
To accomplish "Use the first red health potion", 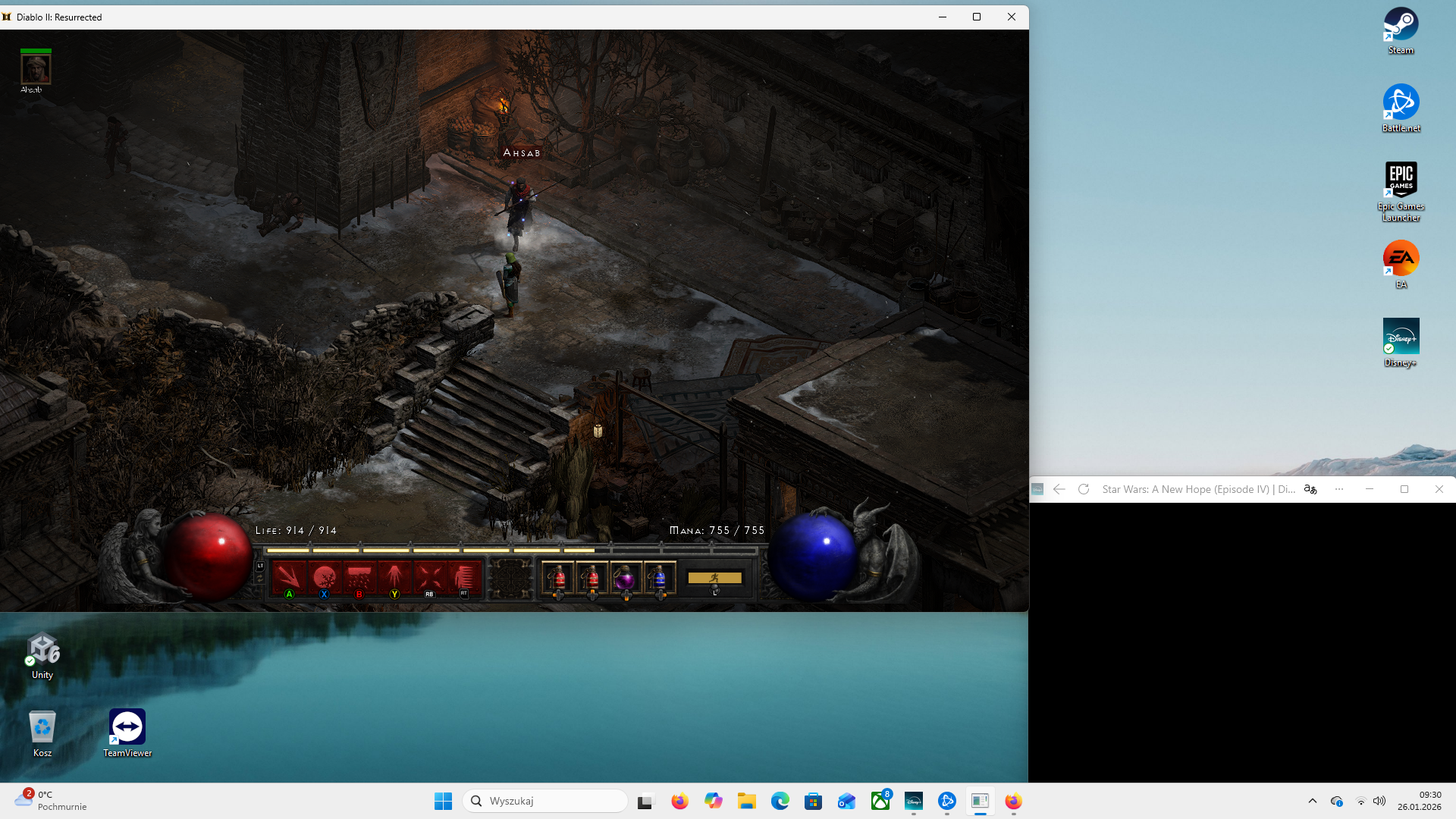I will click(x=558, y=579).
